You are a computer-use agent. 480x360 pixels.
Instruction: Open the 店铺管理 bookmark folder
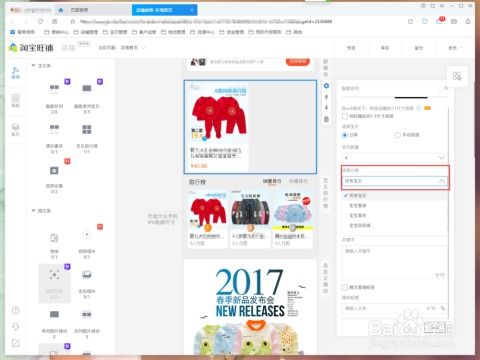pyautogui.click(x=86, y=32)
